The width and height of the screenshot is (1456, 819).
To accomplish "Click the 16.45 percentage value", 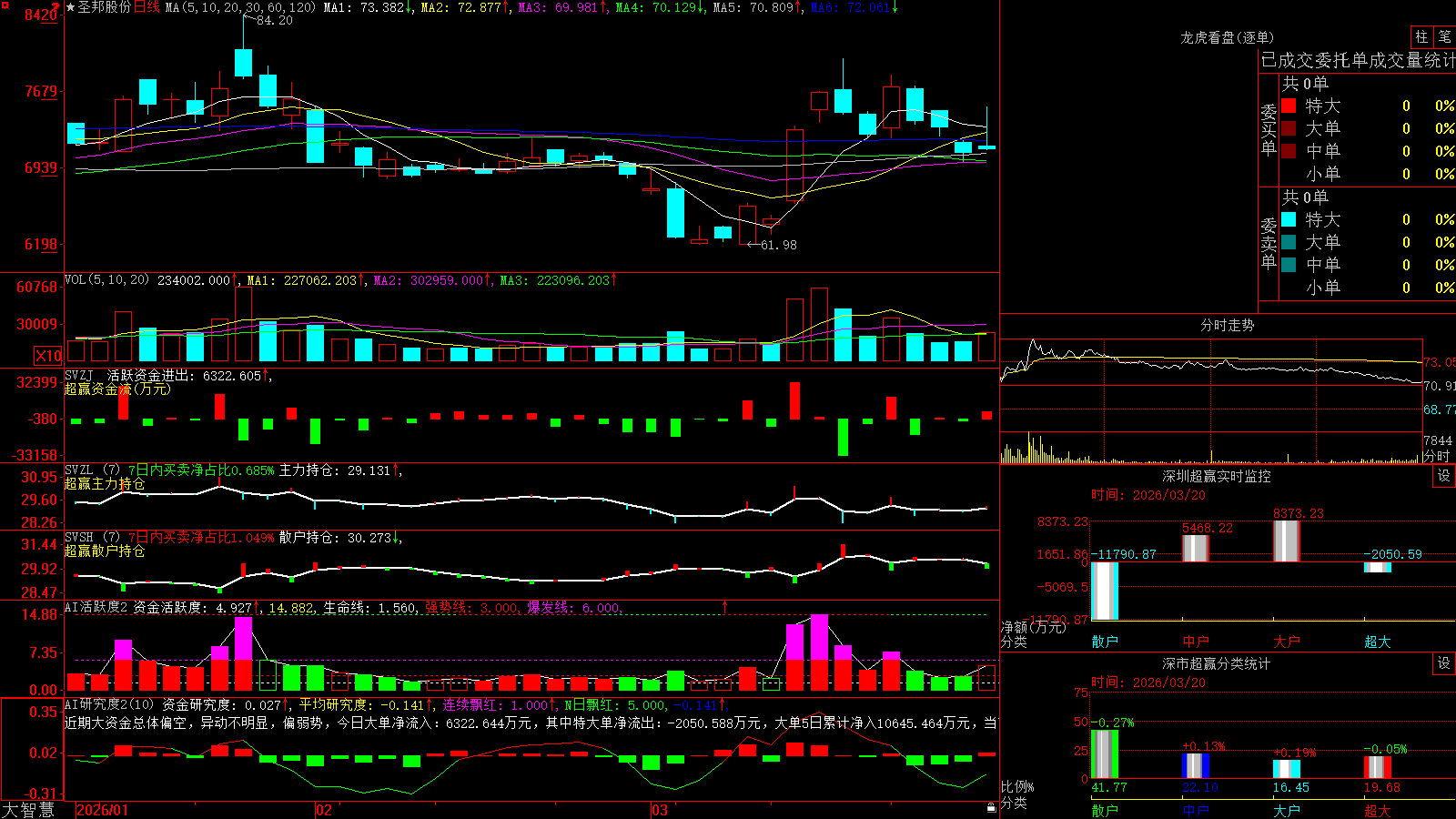I will [x=1291, y=787].
